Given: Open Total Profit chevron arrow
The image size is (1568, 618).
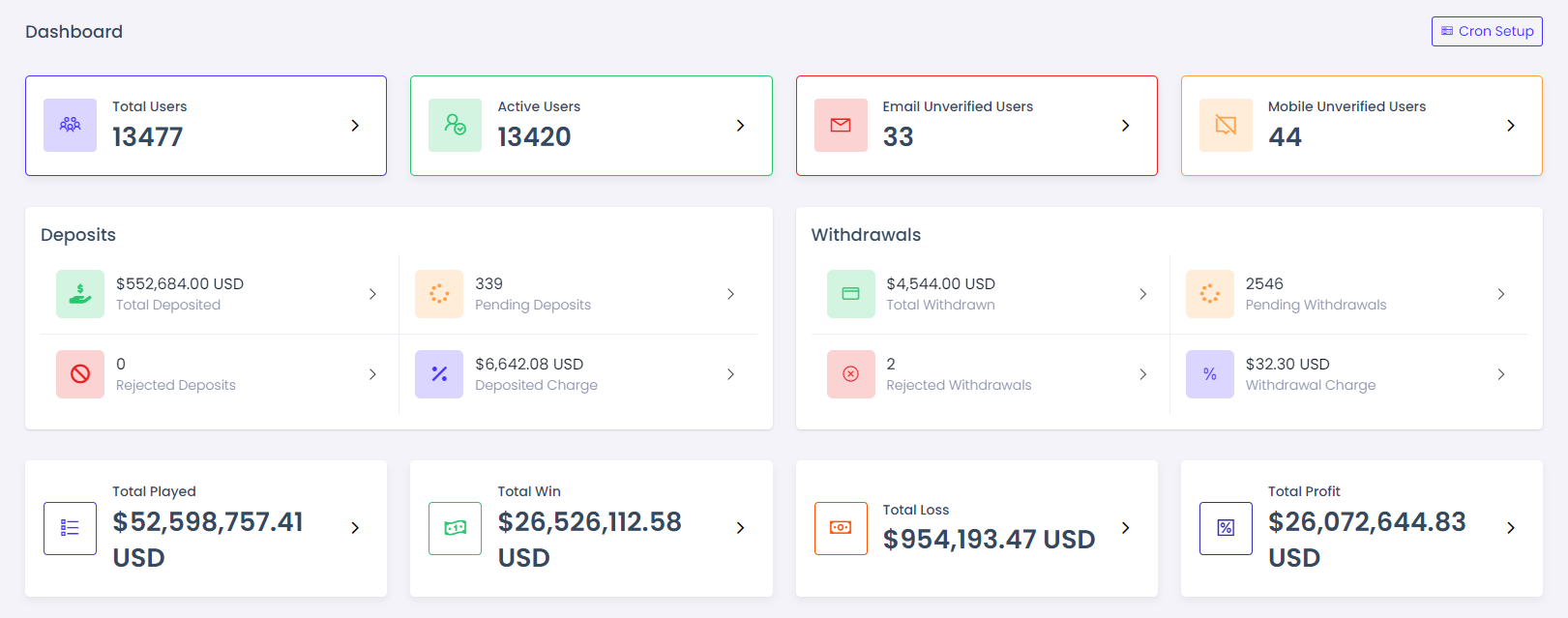Looking at the screenshot, I should [1510, 528].
